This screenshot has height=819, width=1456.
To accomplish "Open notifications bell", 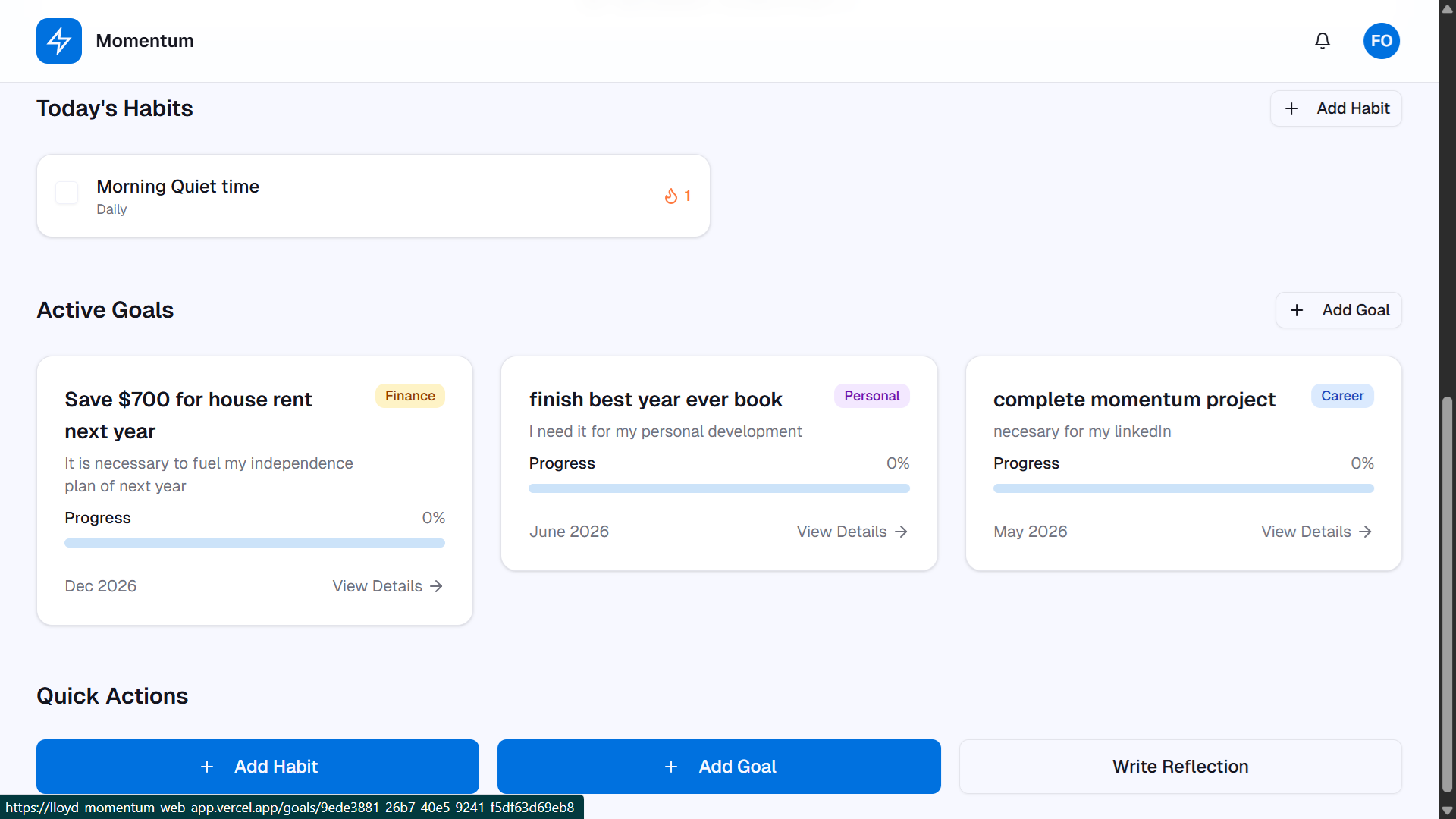I will point(1323,41).
